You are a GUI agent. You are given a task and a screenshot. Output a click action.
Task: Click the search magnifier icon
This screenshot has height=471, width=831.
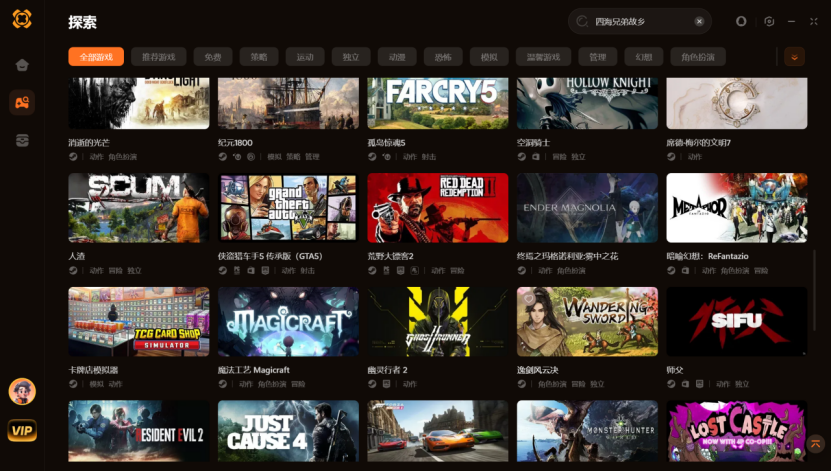582,21
